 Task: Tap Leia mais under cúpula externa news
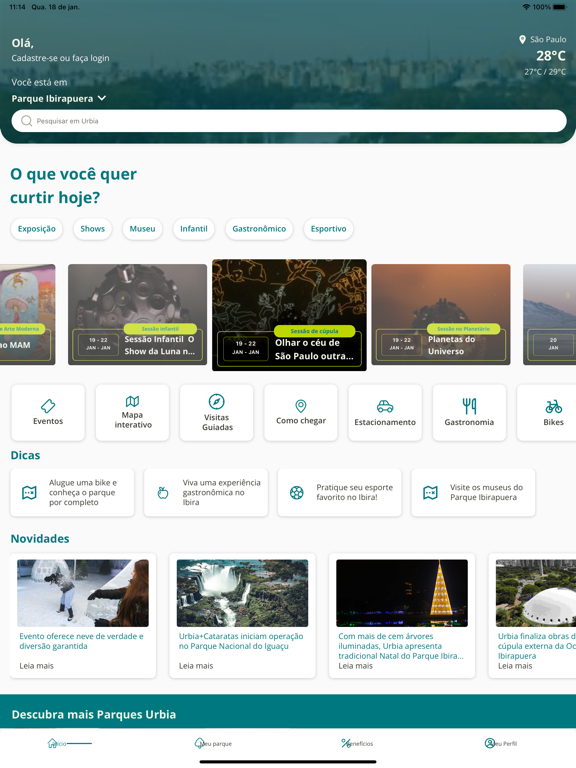point(515,666)
